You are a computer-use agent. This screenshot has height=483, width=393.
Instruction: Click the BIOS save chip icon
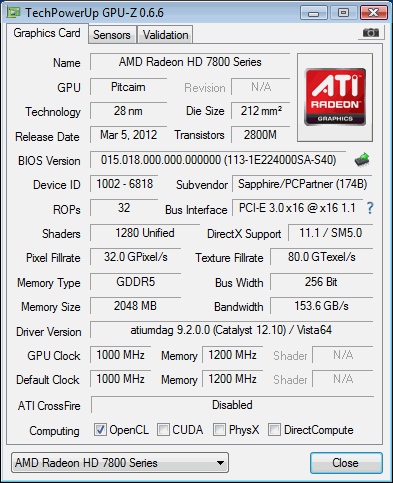click(362, 160)
